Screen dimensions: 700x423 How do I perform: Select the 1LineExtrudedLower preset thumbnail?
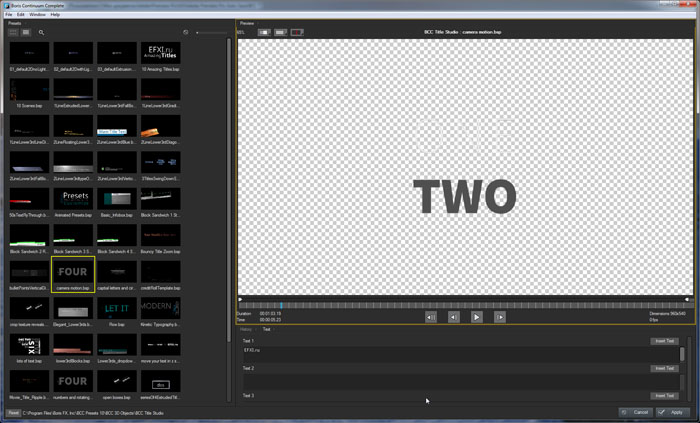[73, 90]
